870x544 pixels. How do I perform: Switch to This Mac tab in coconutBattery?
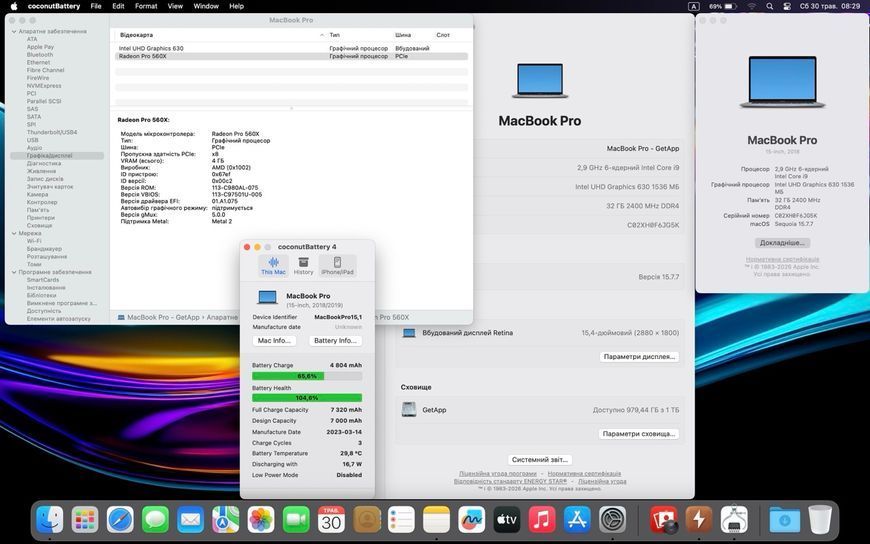pyautogui.click(x=274, y=266)
